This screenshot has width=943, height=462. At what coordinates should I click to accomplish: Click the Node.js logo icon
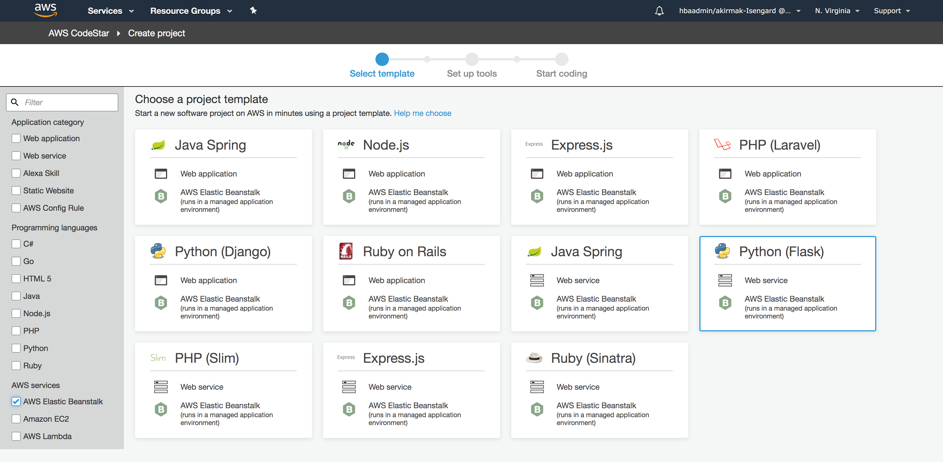tap(346, 144)
